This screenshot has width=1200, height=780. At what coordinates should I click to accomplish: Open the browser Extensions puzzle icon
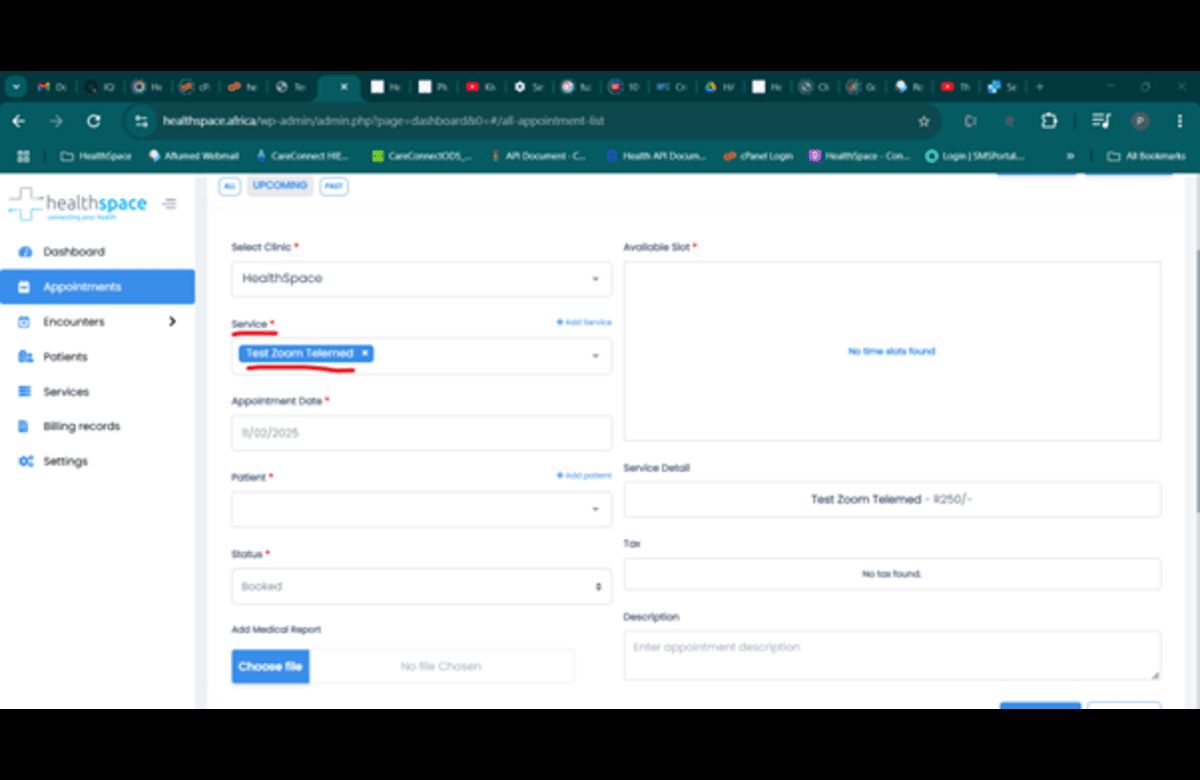point(1048,121)
